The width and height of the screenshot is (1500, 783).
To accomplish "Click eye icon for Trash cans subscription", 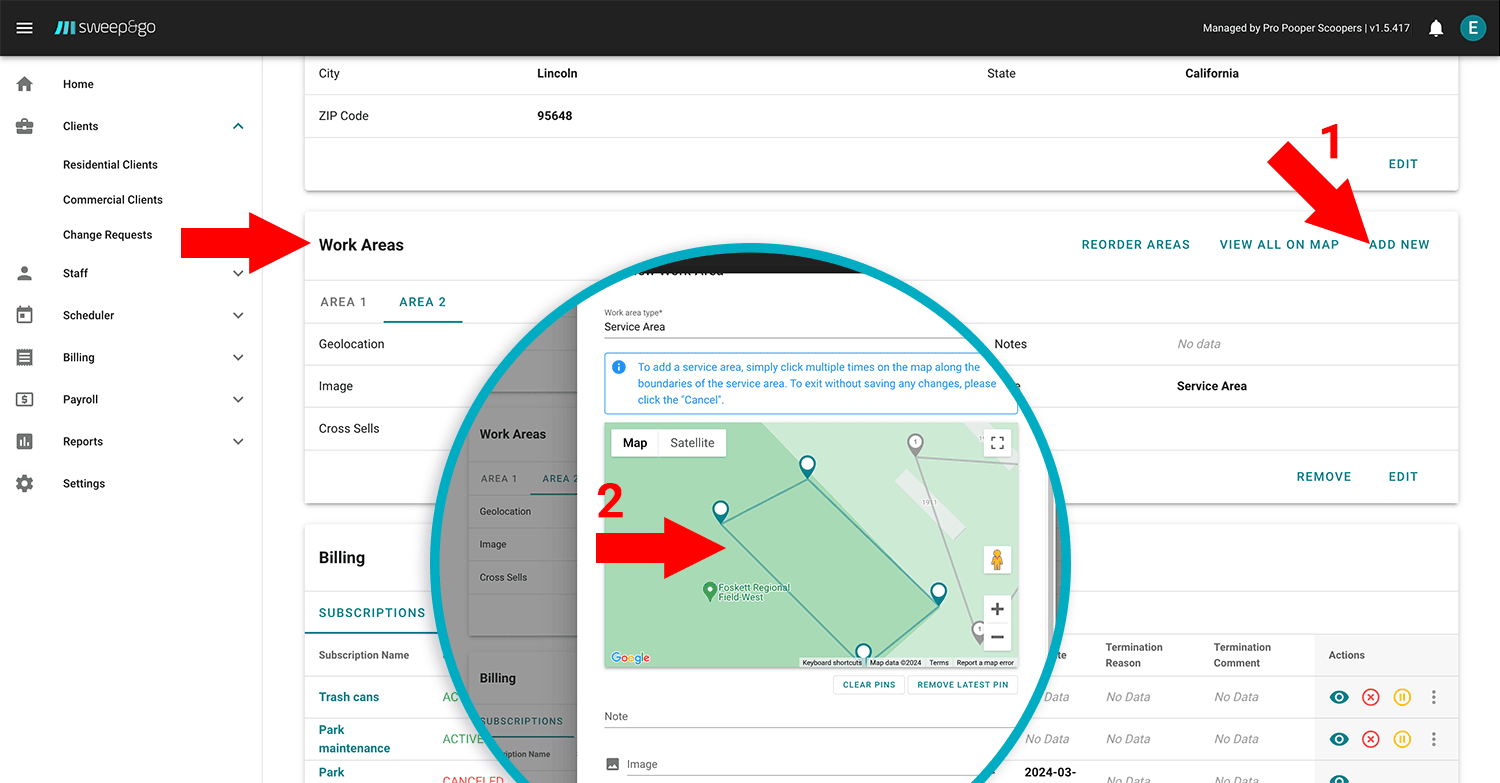I will [1339, 697].
